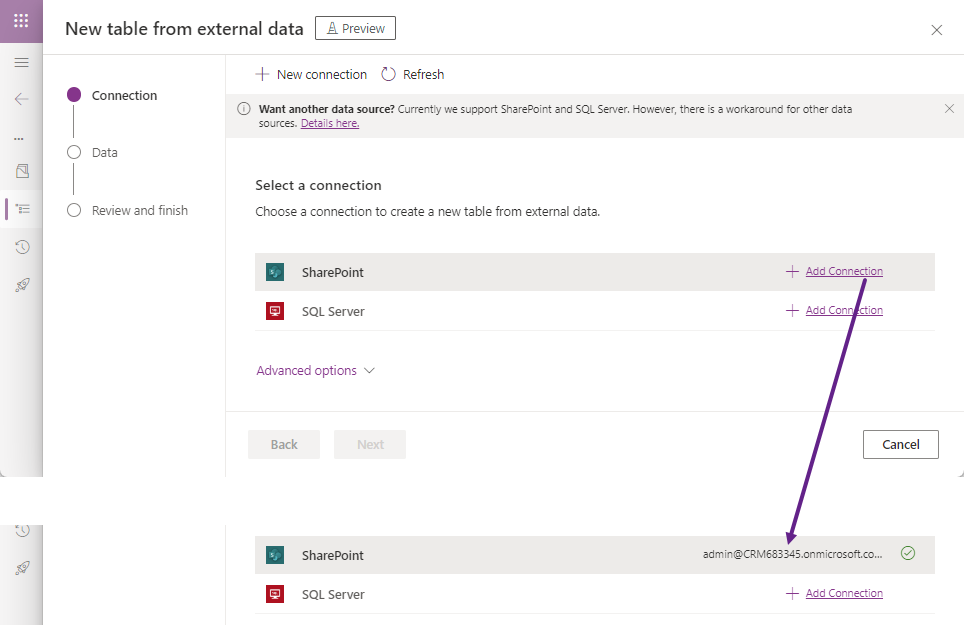Select the highlighted list icon in the sidebar
964x625 pixels.
[23, 210]
